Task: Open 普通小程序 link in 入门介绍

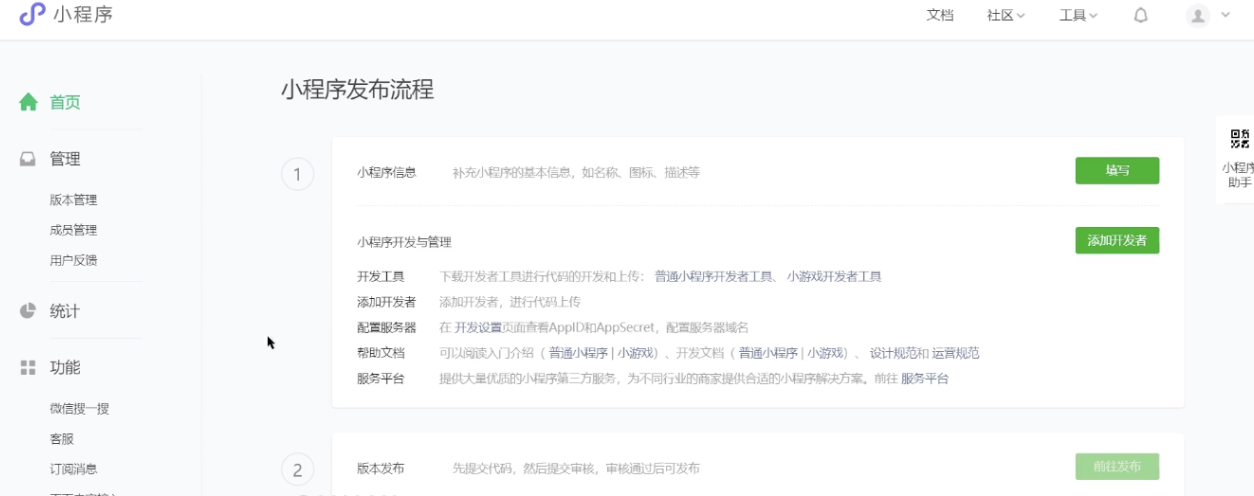Action: tap(579, 352)
